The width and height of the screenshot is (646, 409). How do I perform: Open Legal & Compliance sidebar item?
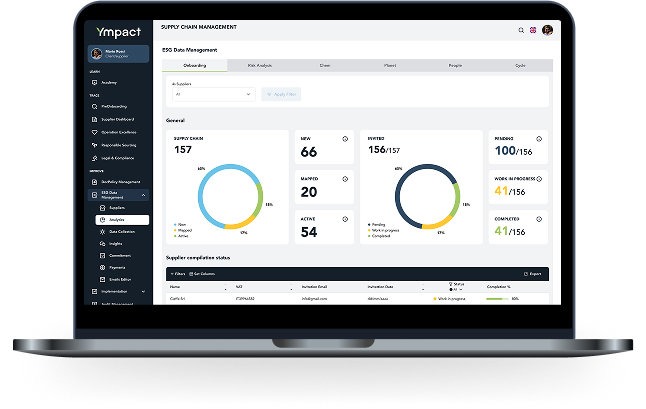point(118,157)
